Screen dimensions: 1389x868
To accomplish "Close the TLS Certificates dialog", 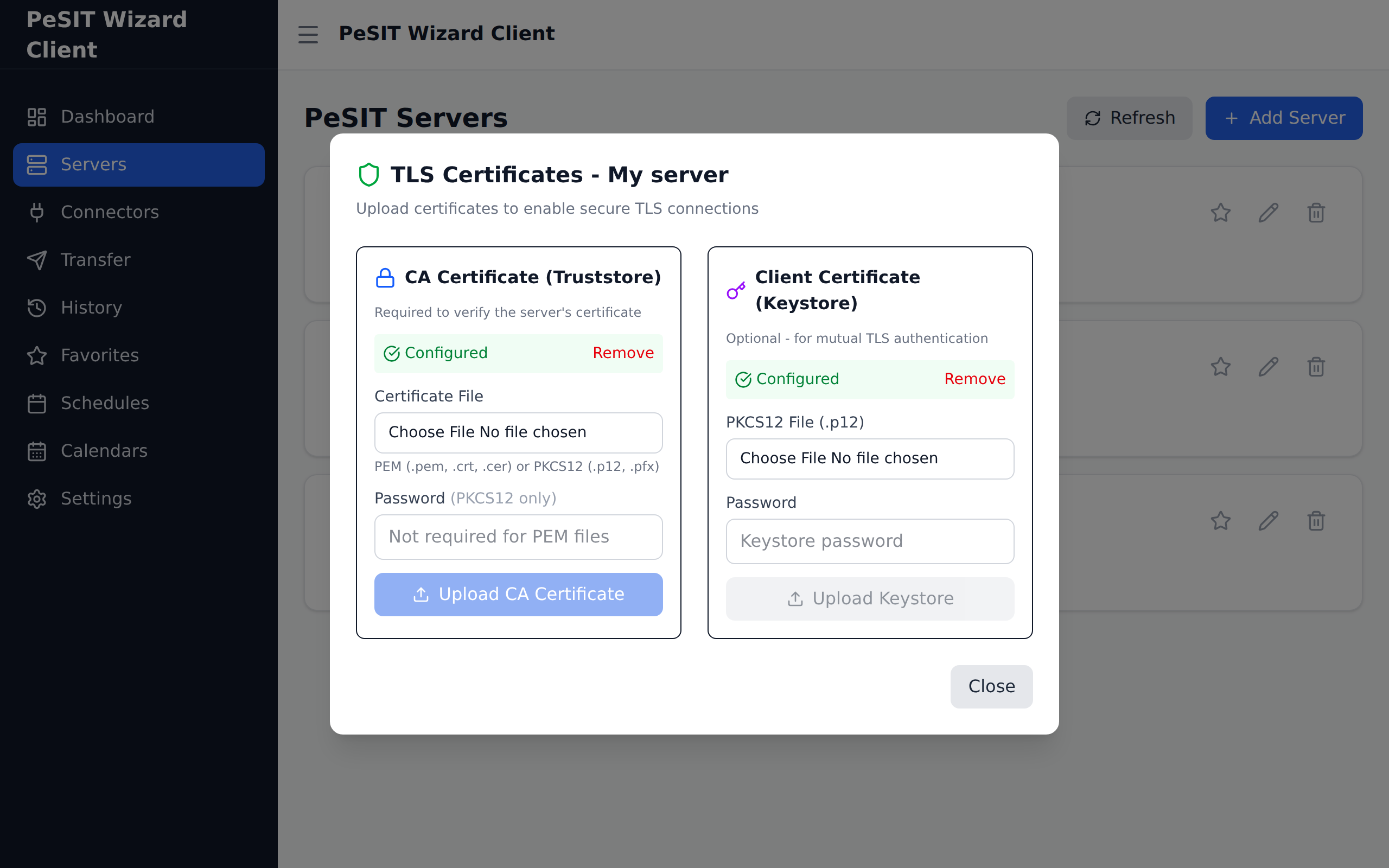I will (991, 686).
